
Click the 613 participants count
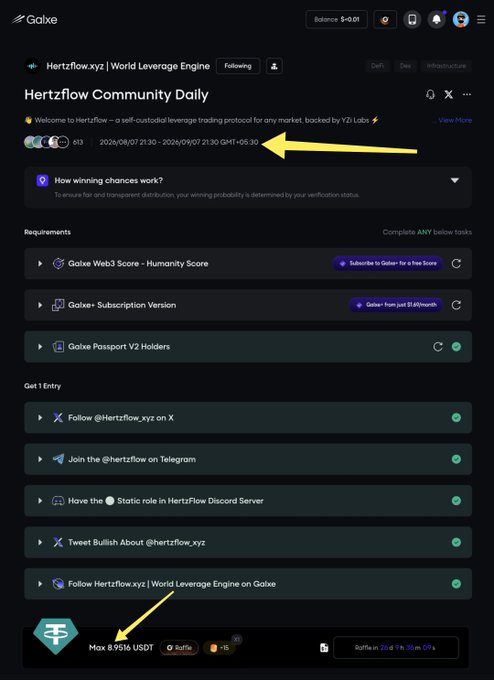[78, 142]
